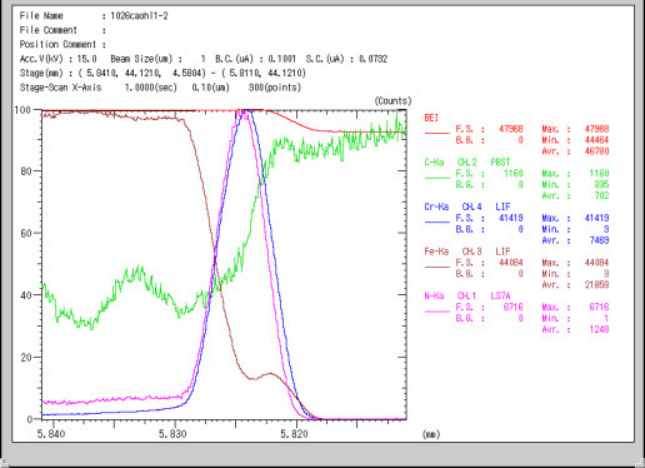645x468 pixels.
Task: Click the y-axis label 40
Action: (26, 295)
